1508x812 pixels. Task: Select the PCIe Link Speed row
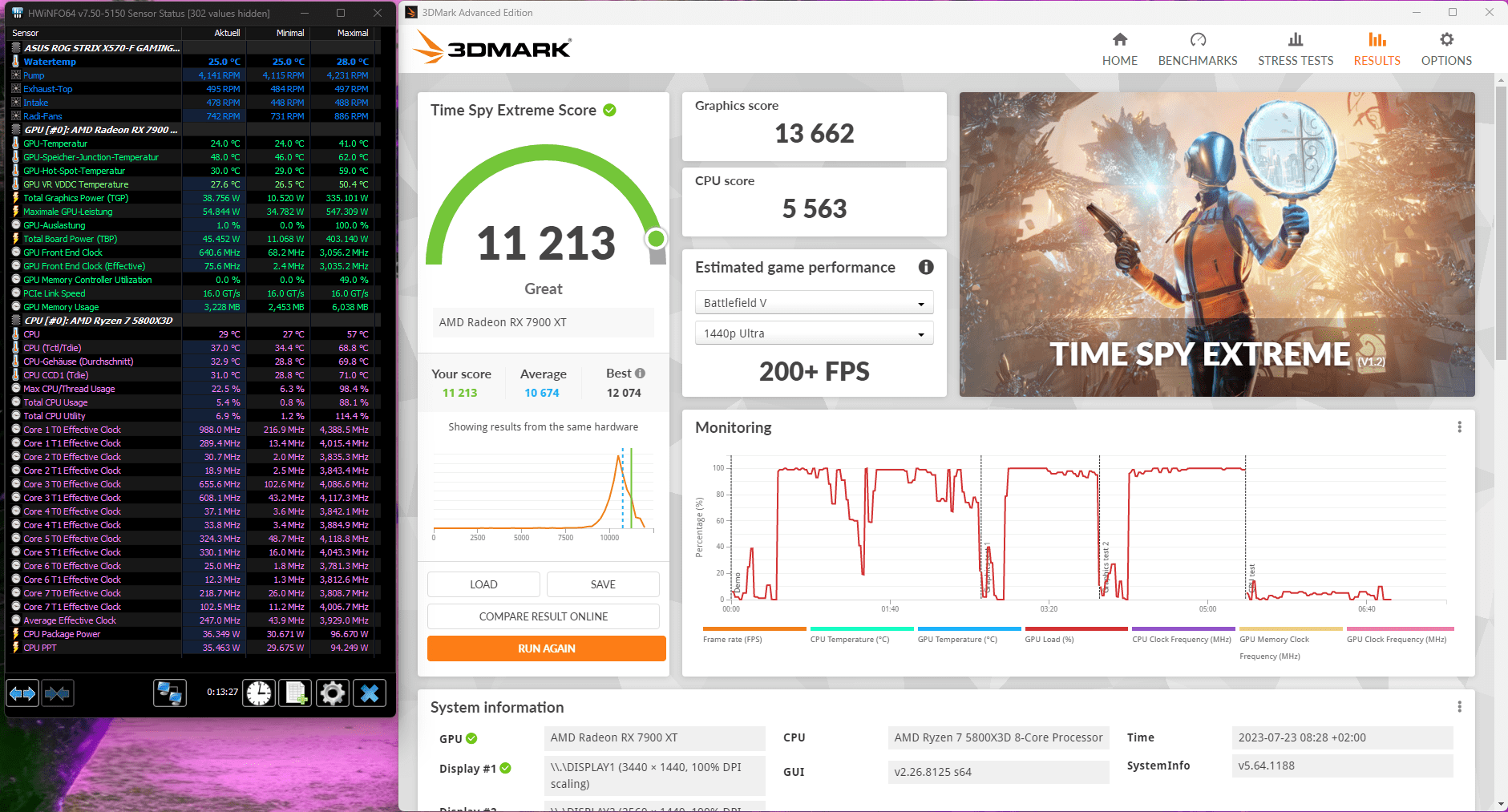pyautogui.click(x=191, y=293)
